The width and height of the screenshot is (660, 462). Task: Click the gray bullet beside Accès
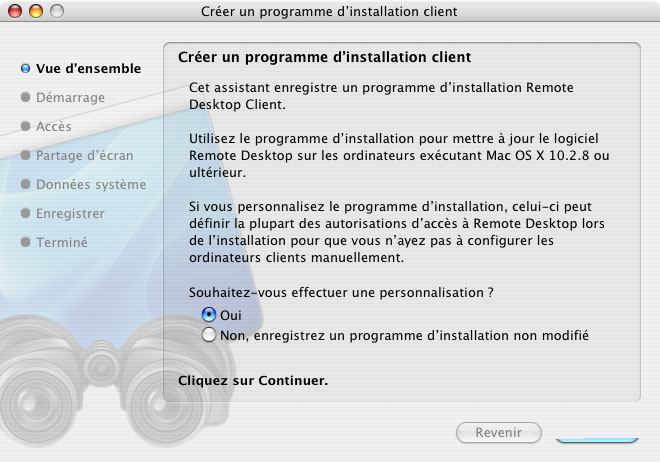pos(25,126)
